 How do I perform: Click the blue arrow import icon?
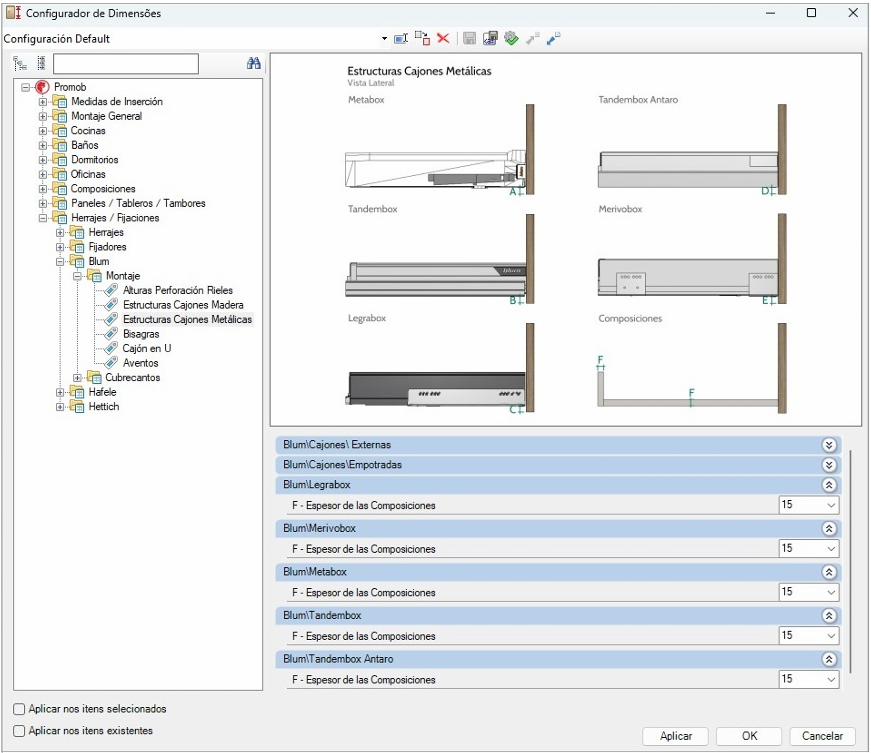click(x=552, y=38)
